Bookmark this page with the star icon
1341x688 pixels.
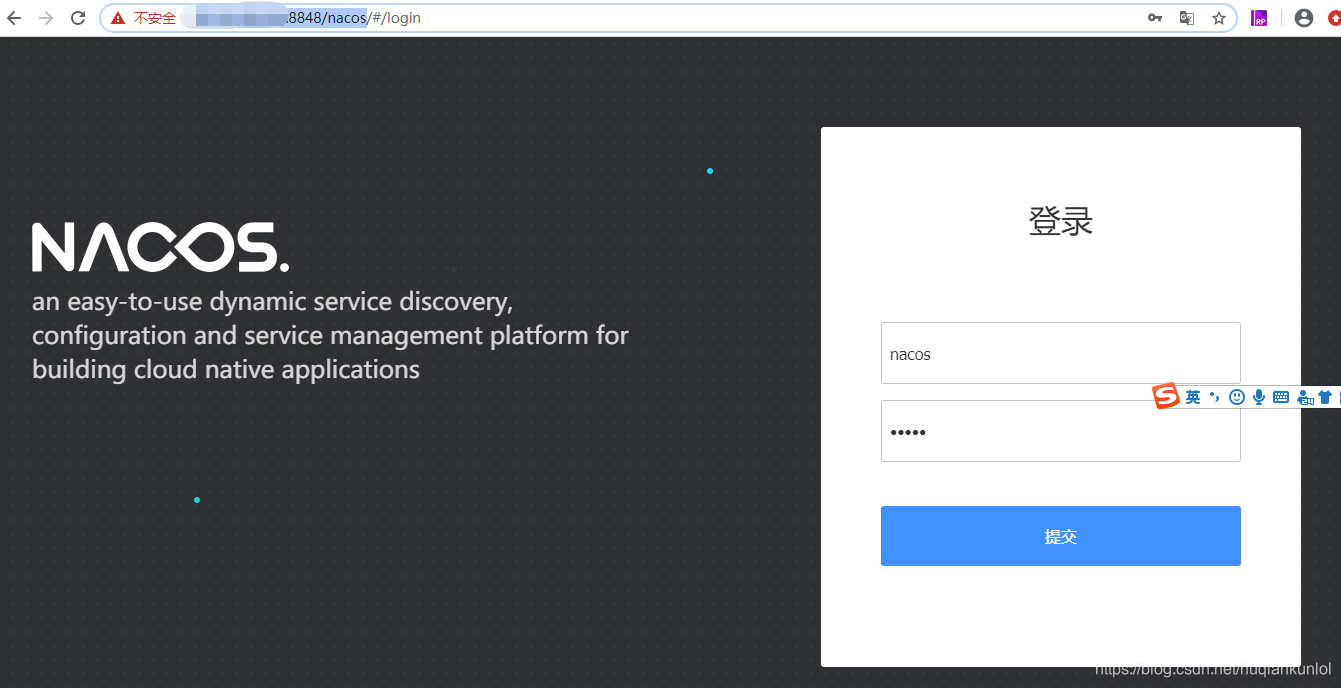pyautogui.click(x=1219, y=18)
